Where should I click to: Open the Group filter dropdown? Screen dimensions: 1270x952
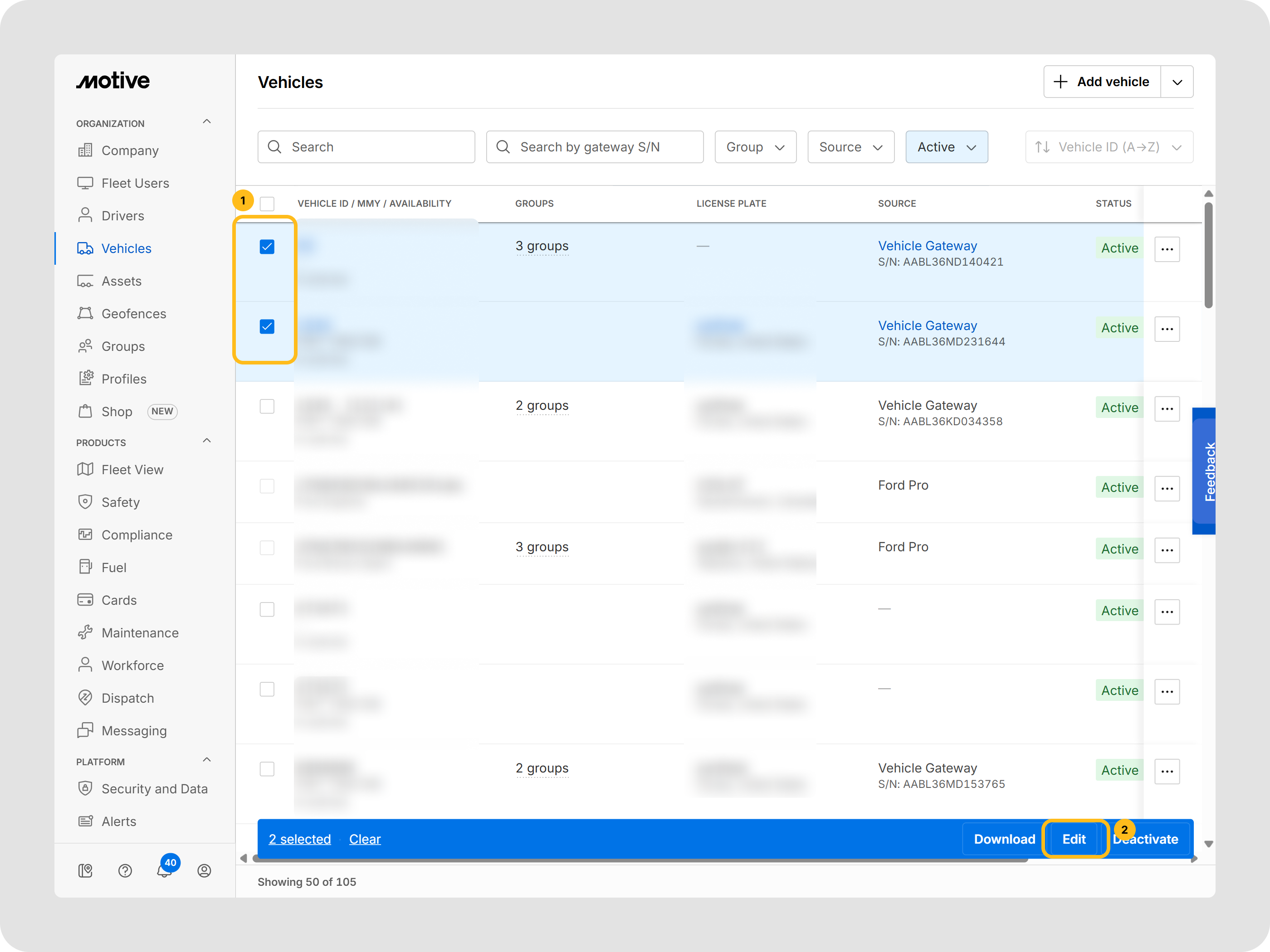(x=754, y=147)
